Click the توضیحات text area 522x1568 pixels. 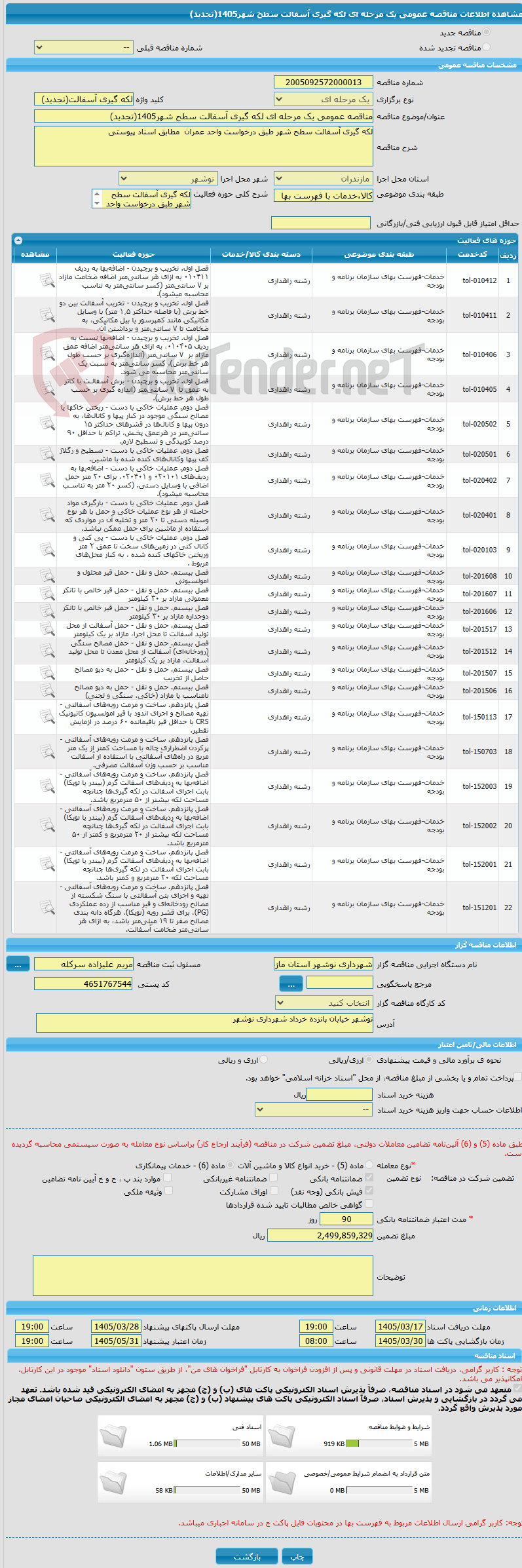[203, 1276]
